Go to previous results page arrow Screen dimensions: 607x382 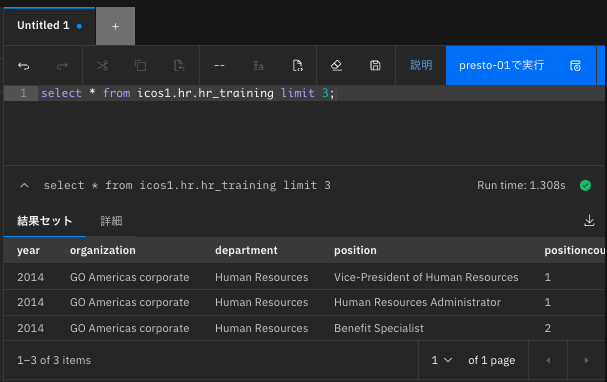[x=548, y=360]
